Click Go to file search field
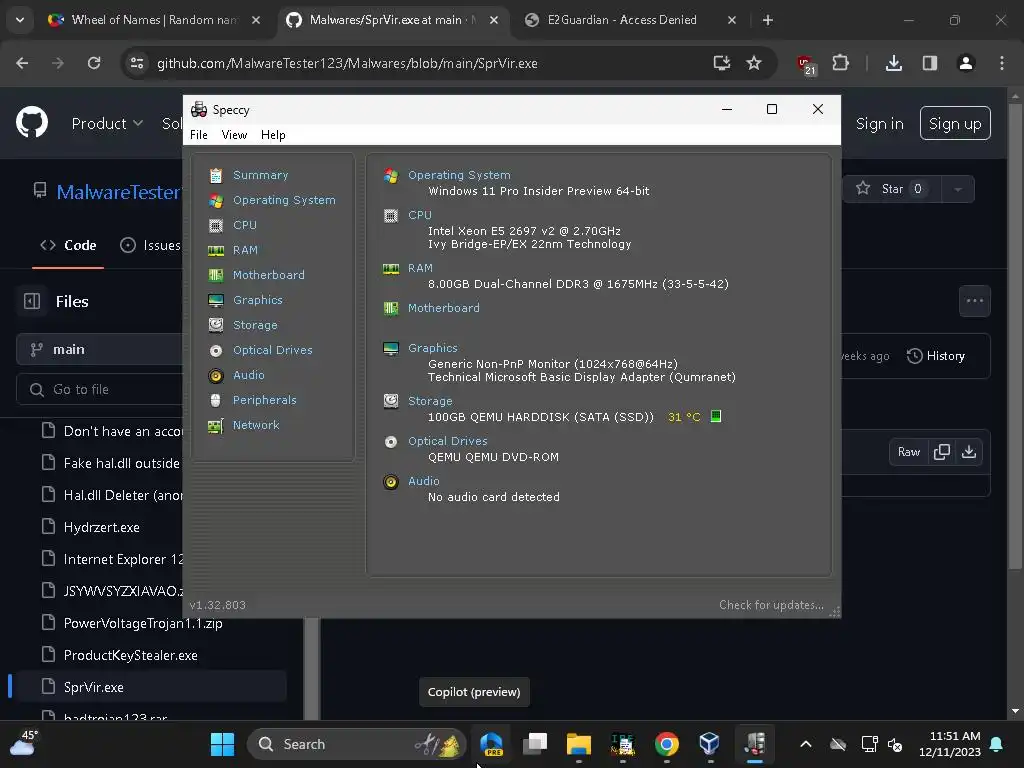This screenshot has width=1024, height=768. 99,390
